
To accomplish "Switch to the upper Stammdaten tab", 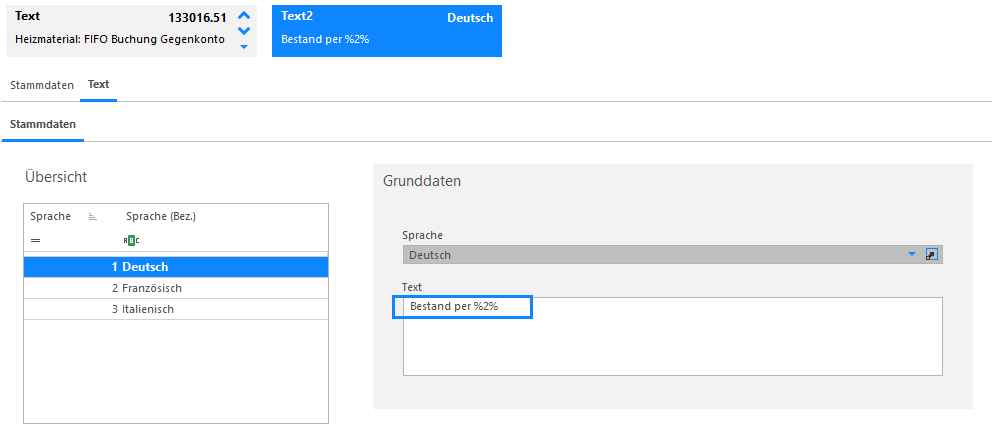I will click(42, 85).
